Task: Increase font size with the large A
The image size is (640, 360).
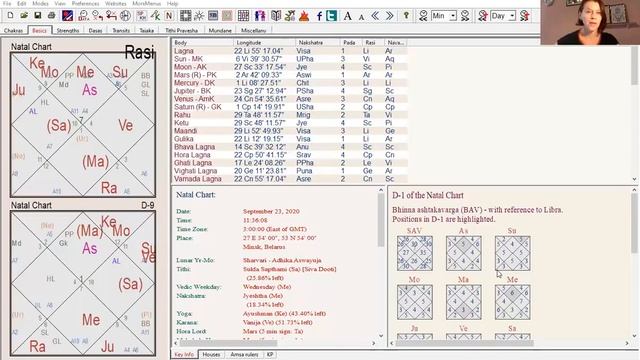Action: tap(347, 16)
